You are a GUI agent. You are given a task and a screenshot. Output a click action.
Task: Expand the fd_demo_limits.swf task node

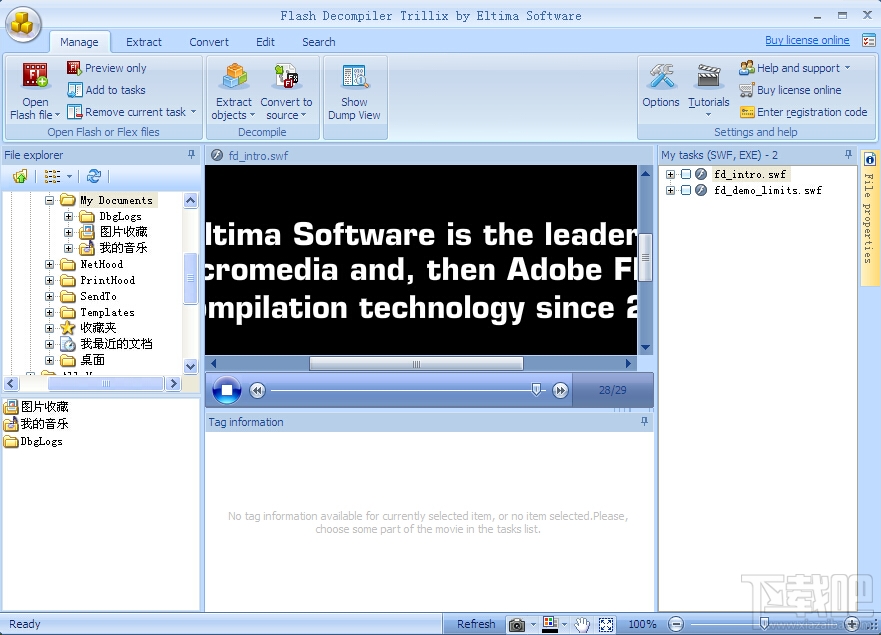tap(670, 190)
